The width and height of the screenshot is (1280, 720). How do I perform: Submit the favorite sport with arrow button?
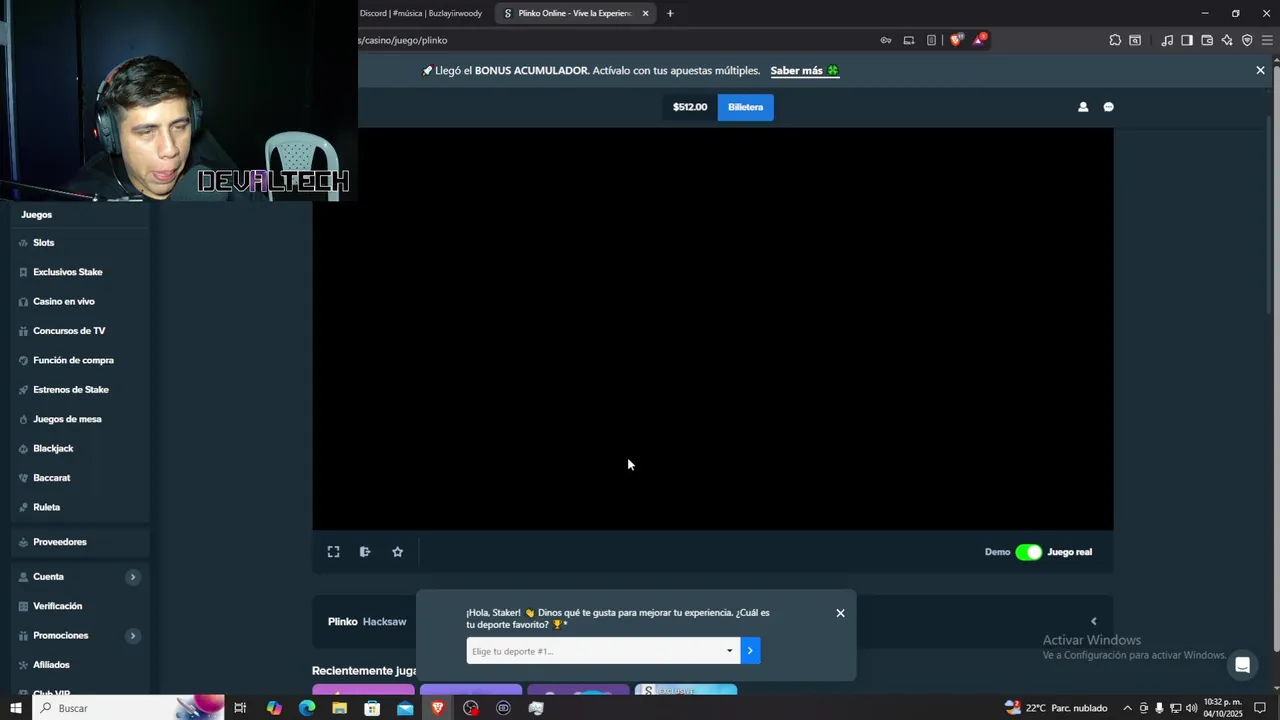pos(750,651)
